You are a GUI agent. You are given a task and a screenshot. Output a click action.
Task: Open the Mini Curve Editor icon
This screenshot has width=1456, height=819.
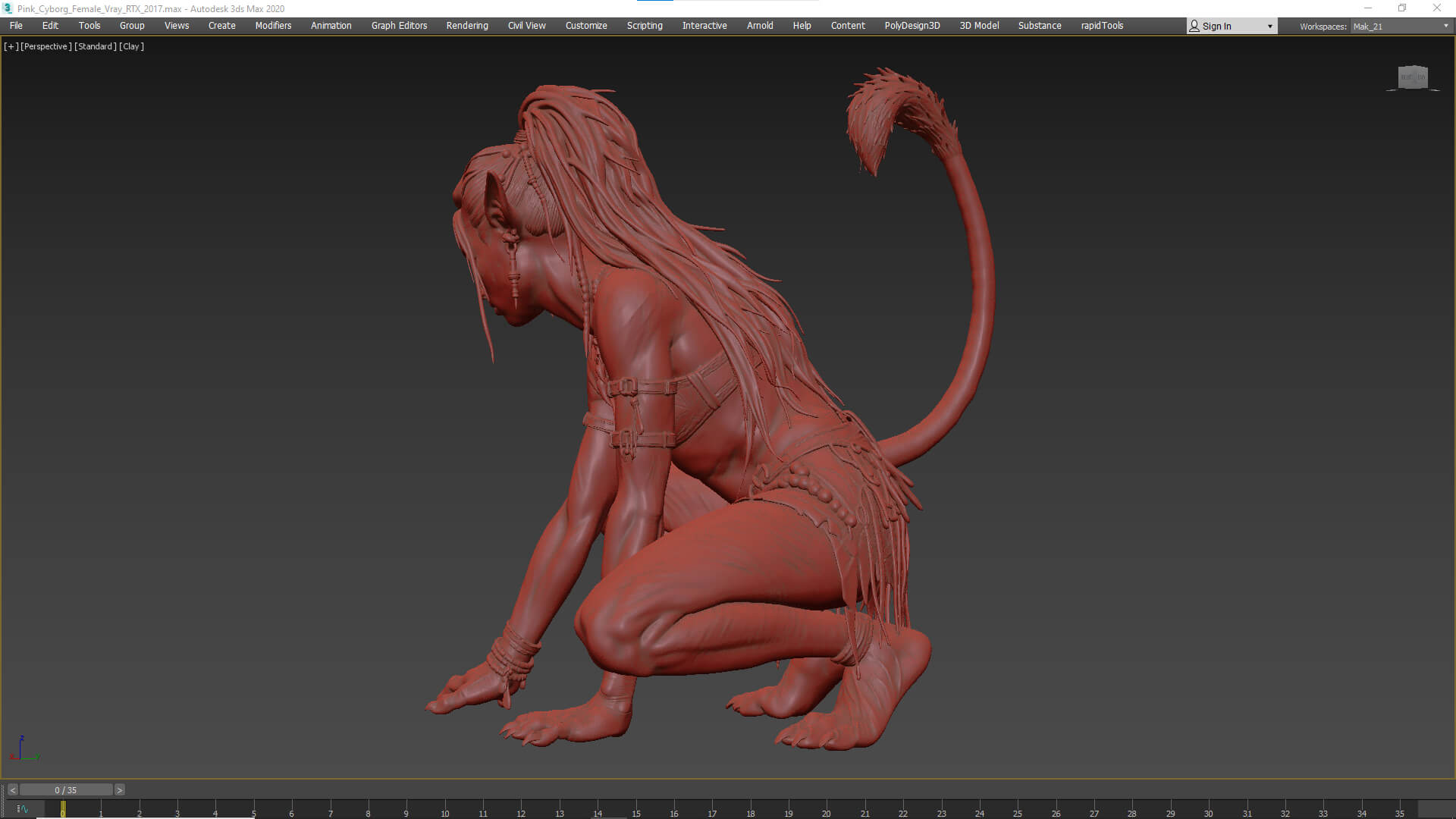point(23,809)
